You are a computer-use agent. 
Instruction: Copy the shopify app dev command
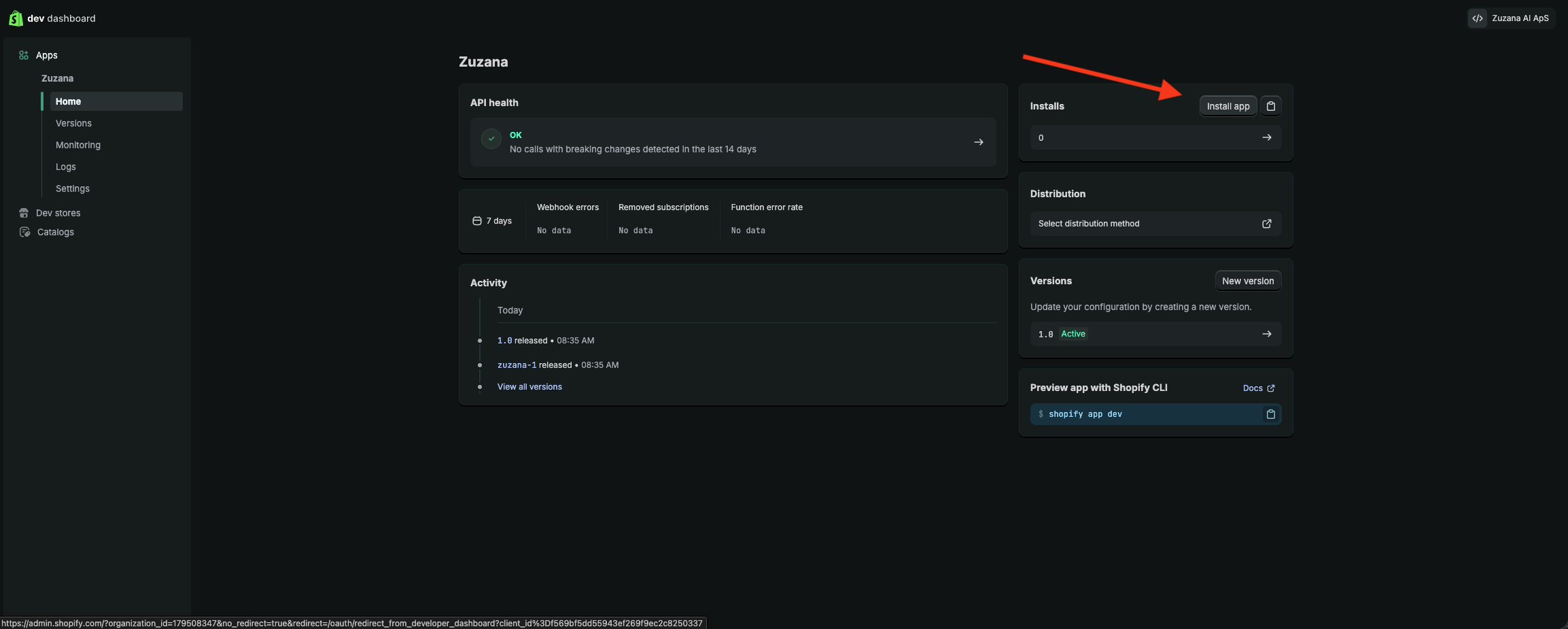click(1270, 414)
